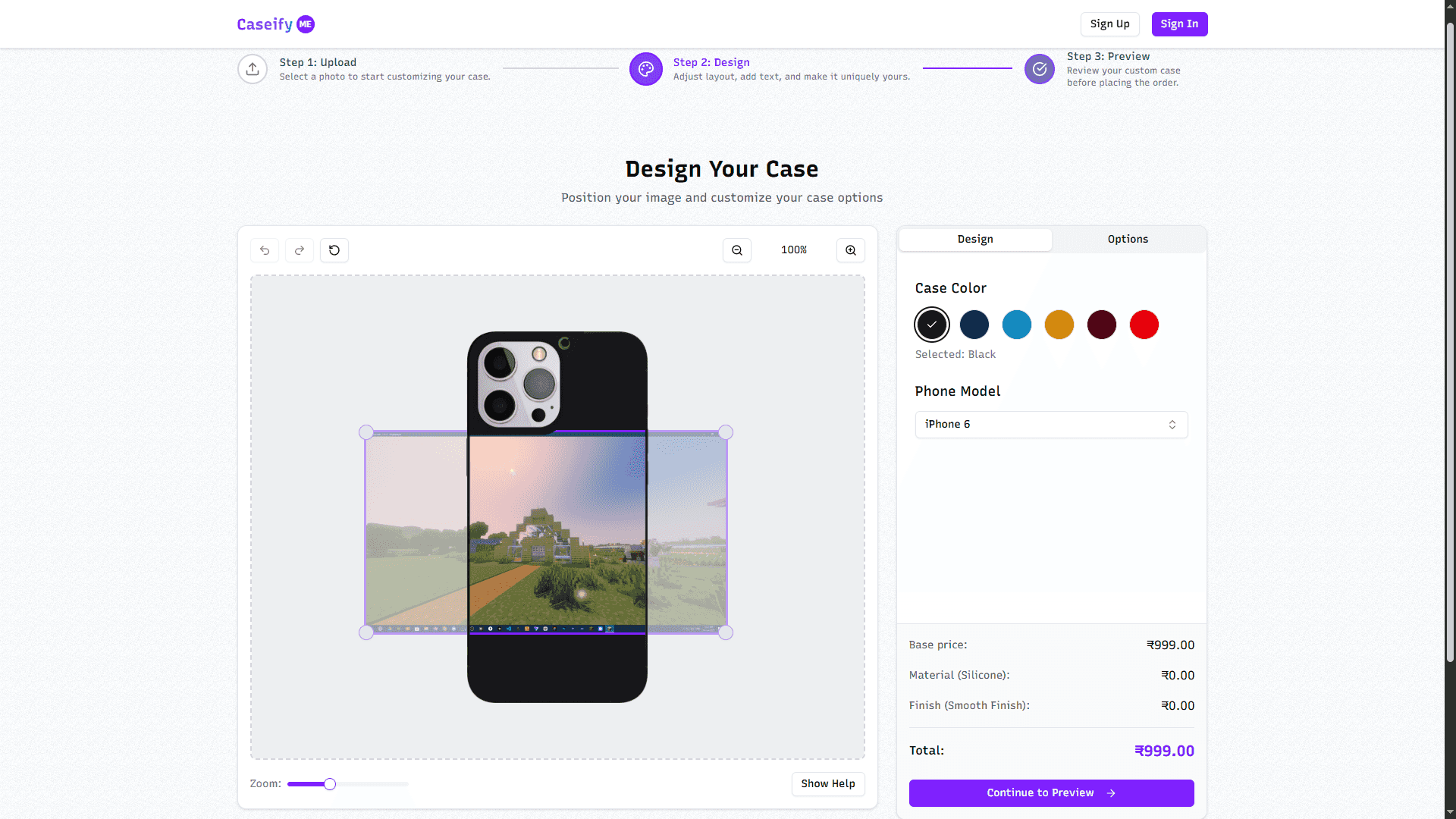Click the Step 3 preview checkmark icon
1456x819 pixels.
tap(1039, 69)
